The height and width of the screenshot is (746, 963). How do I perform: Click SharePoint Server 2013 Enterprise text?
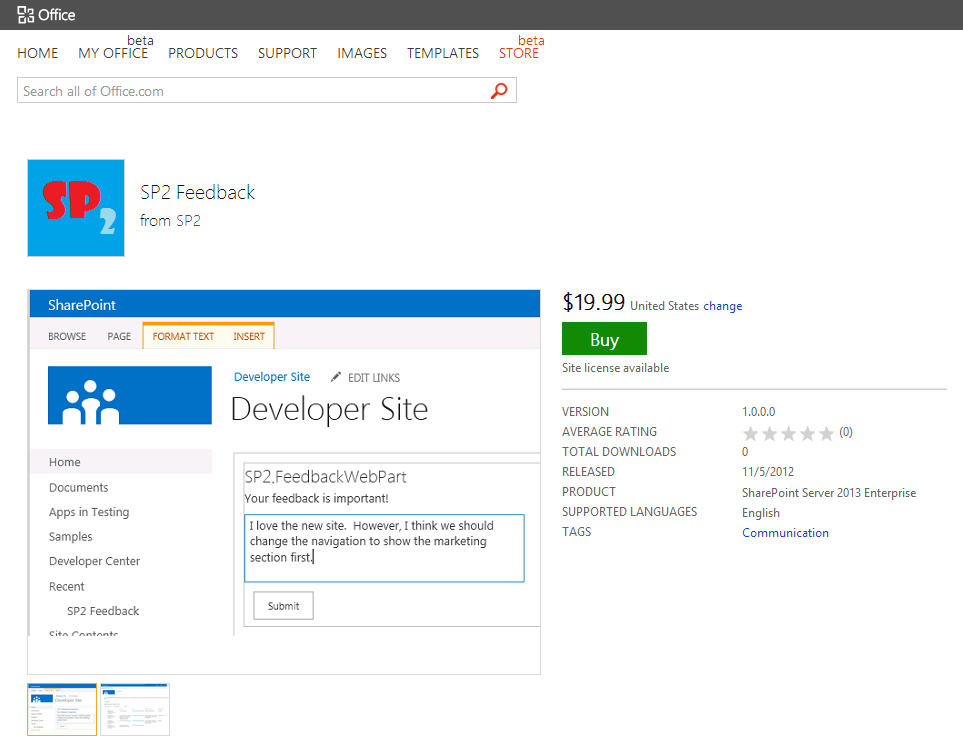[829, 492]
